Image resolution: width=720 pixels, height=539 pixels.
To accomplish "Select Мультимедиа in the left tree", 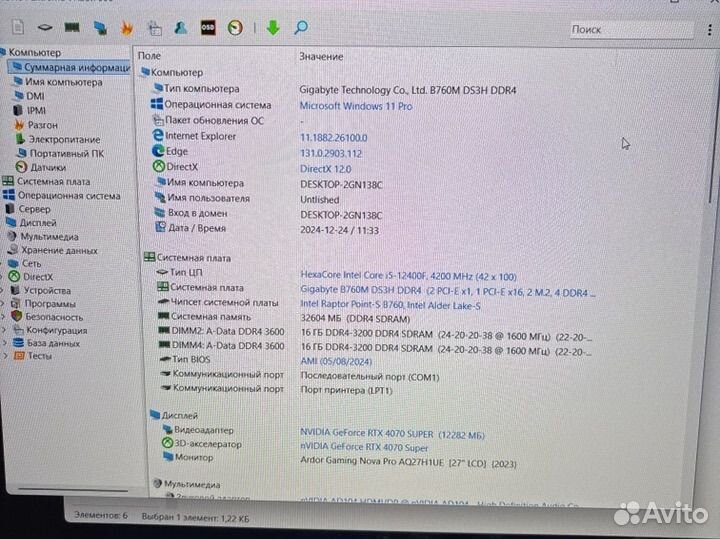I will [42, 237].
